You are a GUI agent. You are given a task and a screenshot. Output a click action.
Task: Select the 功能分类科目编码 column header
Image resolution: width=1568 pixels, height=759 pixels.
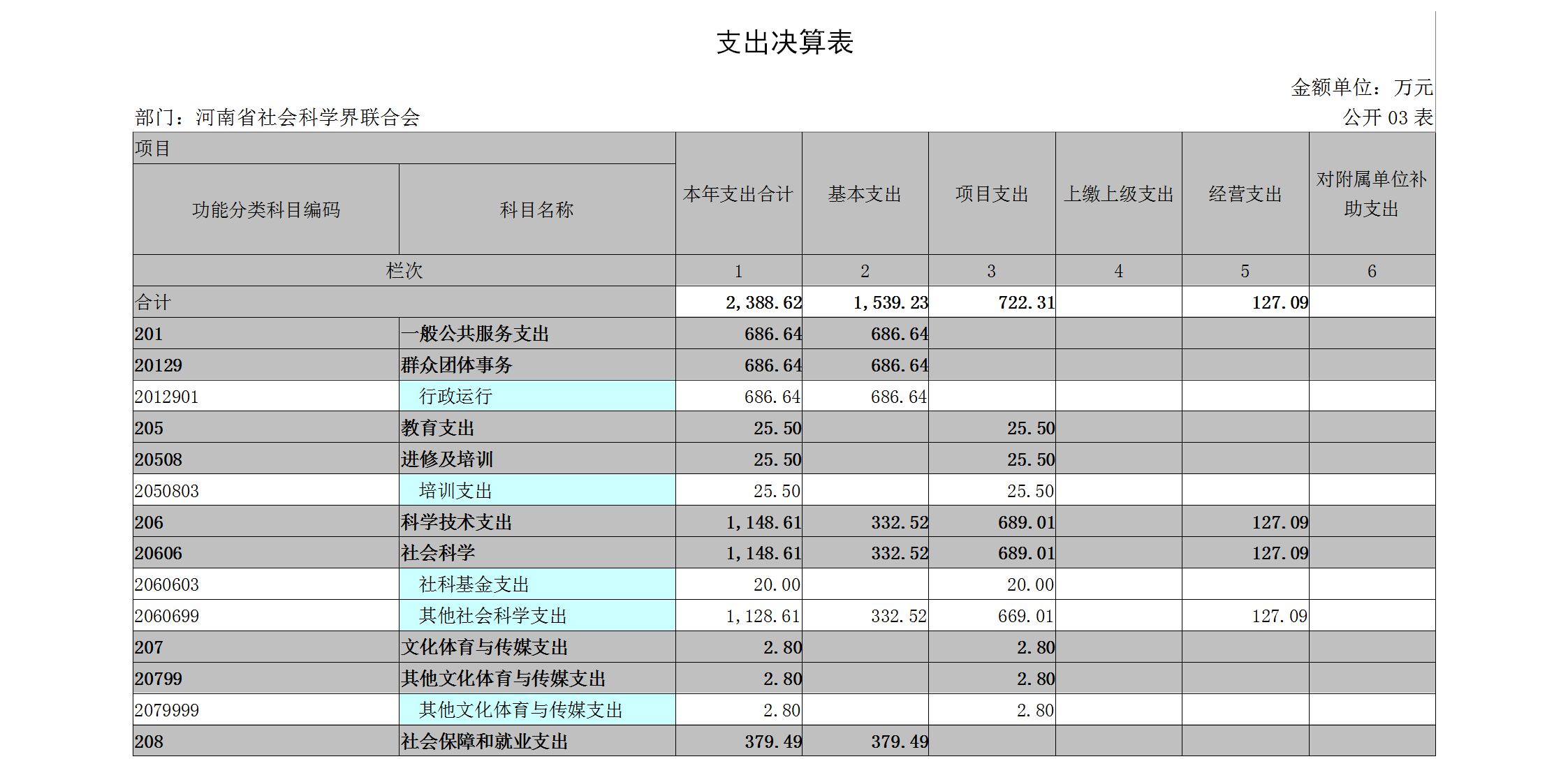tap(266, 209)
